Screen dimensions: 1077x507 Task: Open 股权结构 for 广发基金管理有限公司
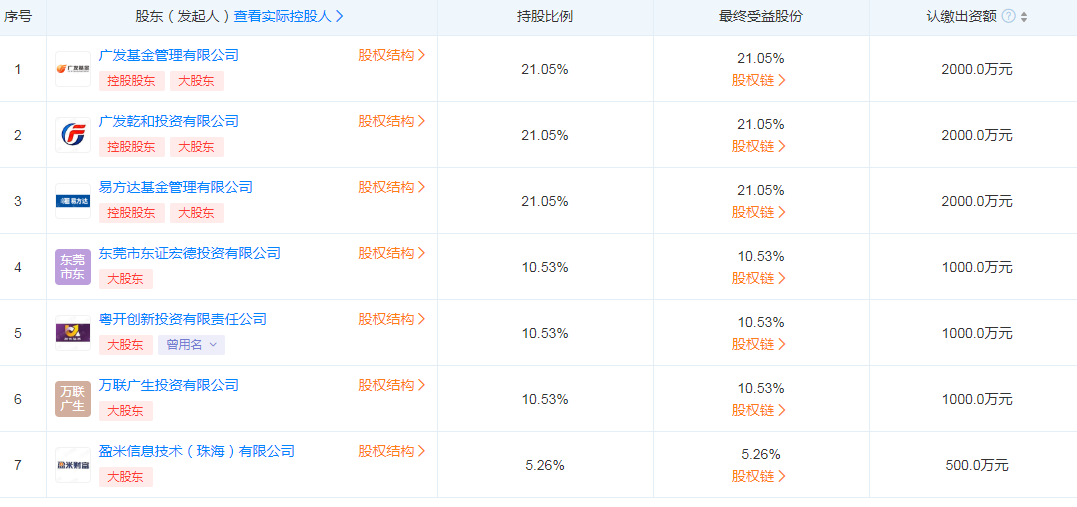tap(391, 55)
